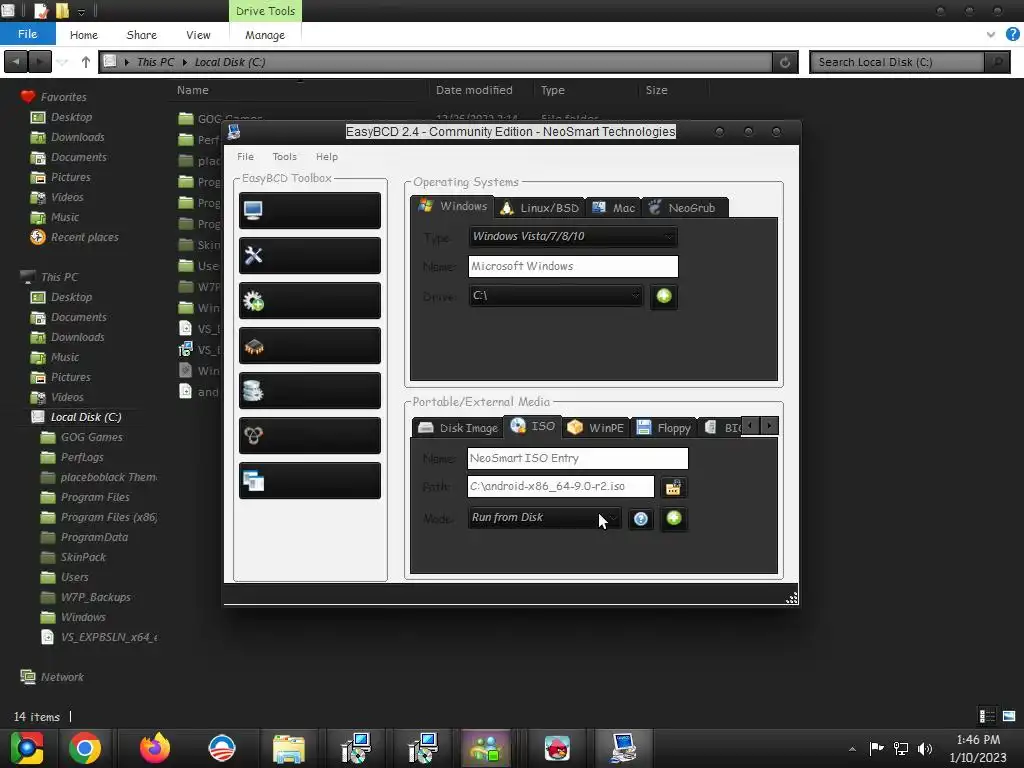The height and width of the screenshot is (768, 1024).
Task: Click the ISO path text field
Action: pos(560,487)
